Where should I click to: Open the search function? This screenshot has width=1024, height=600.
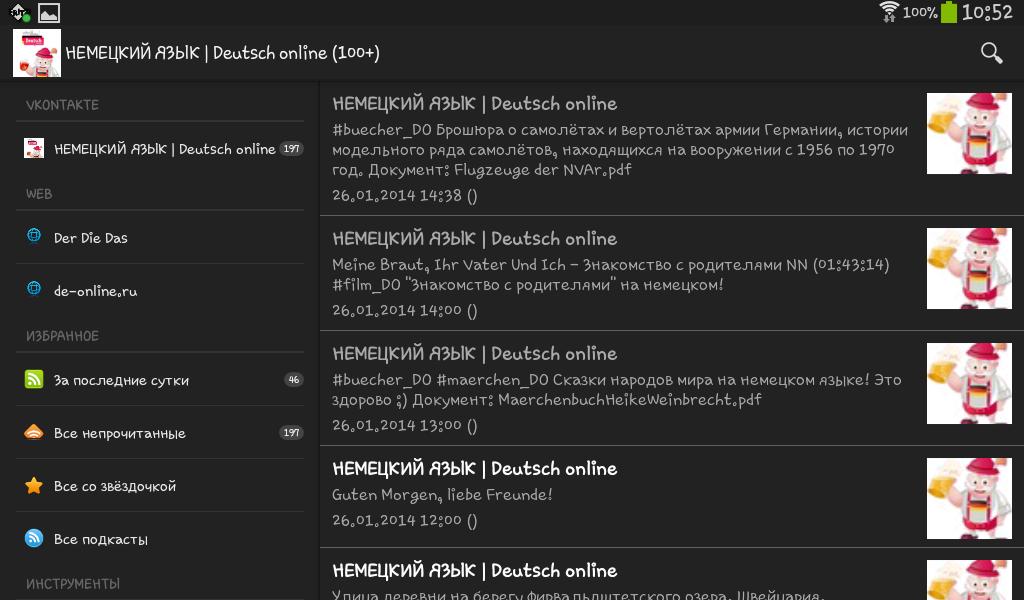coord(991,53)
